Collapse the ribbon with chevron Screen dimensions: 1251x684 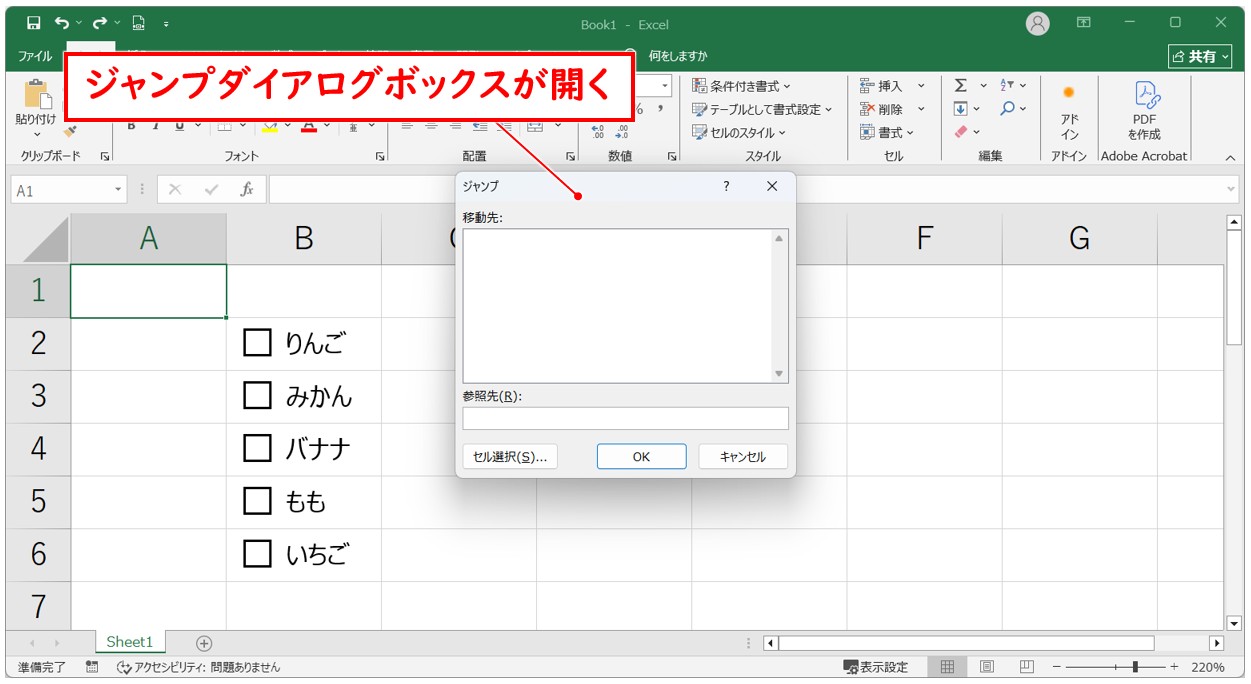tap(1231, 157)
